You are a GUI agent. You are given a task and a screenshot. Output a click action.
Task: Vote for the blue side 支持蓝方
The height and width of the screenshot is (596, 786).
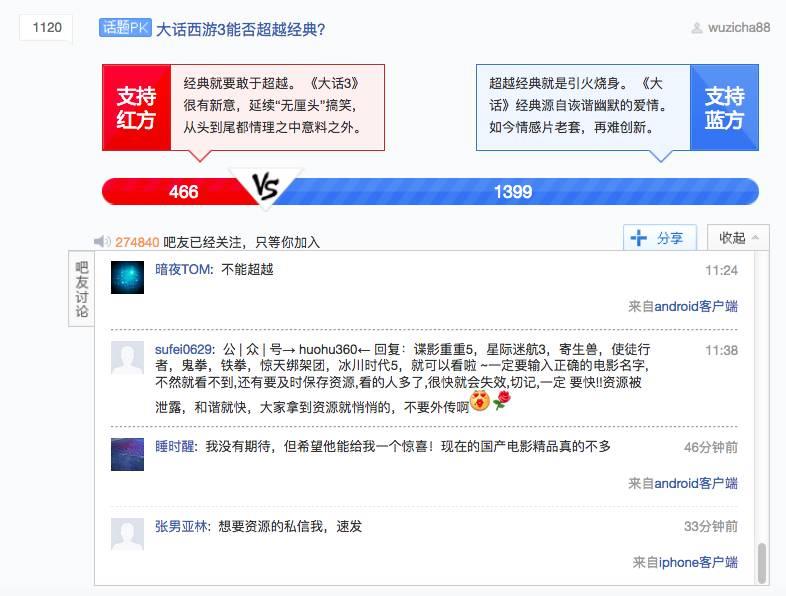click(724, 107)
